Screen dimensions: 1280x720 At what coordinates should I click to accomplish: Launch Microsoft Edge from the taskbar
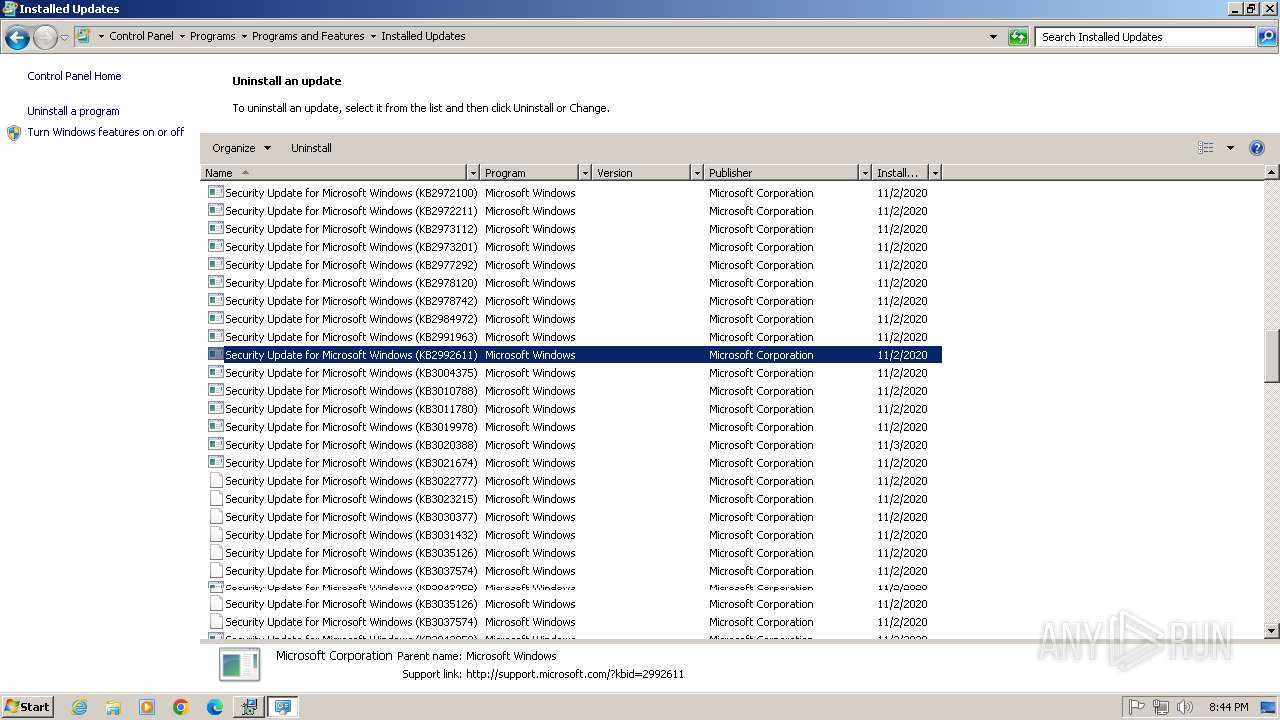pos(215,707)
